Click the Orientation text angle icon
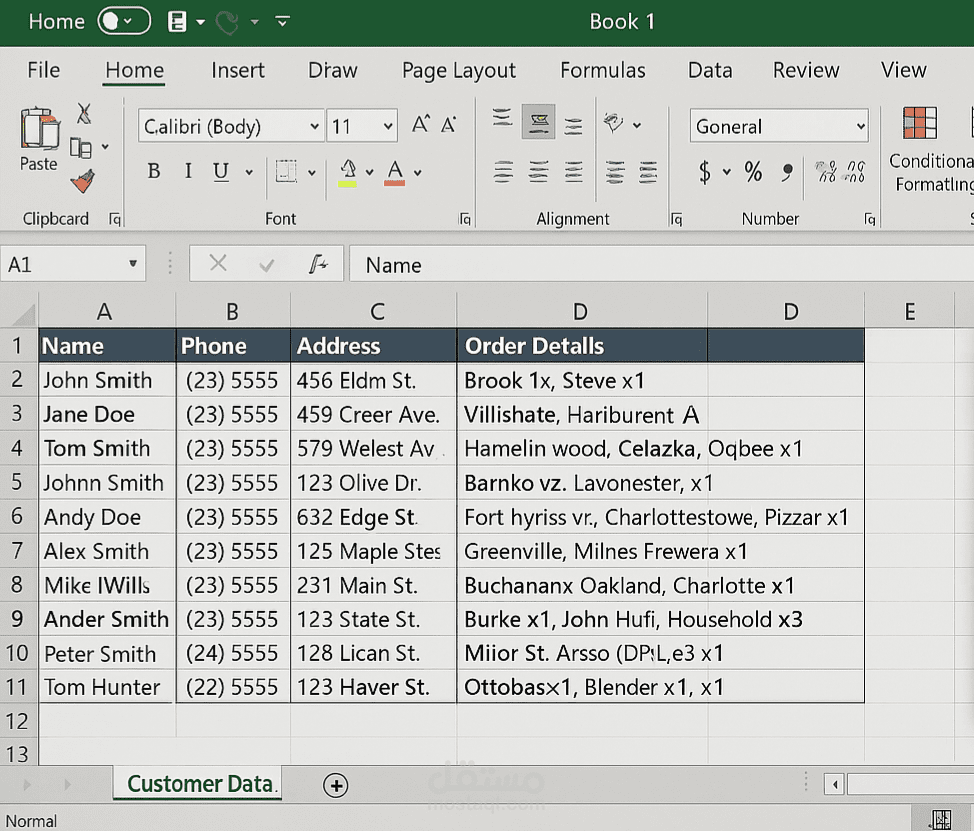 tap(614, 122)
